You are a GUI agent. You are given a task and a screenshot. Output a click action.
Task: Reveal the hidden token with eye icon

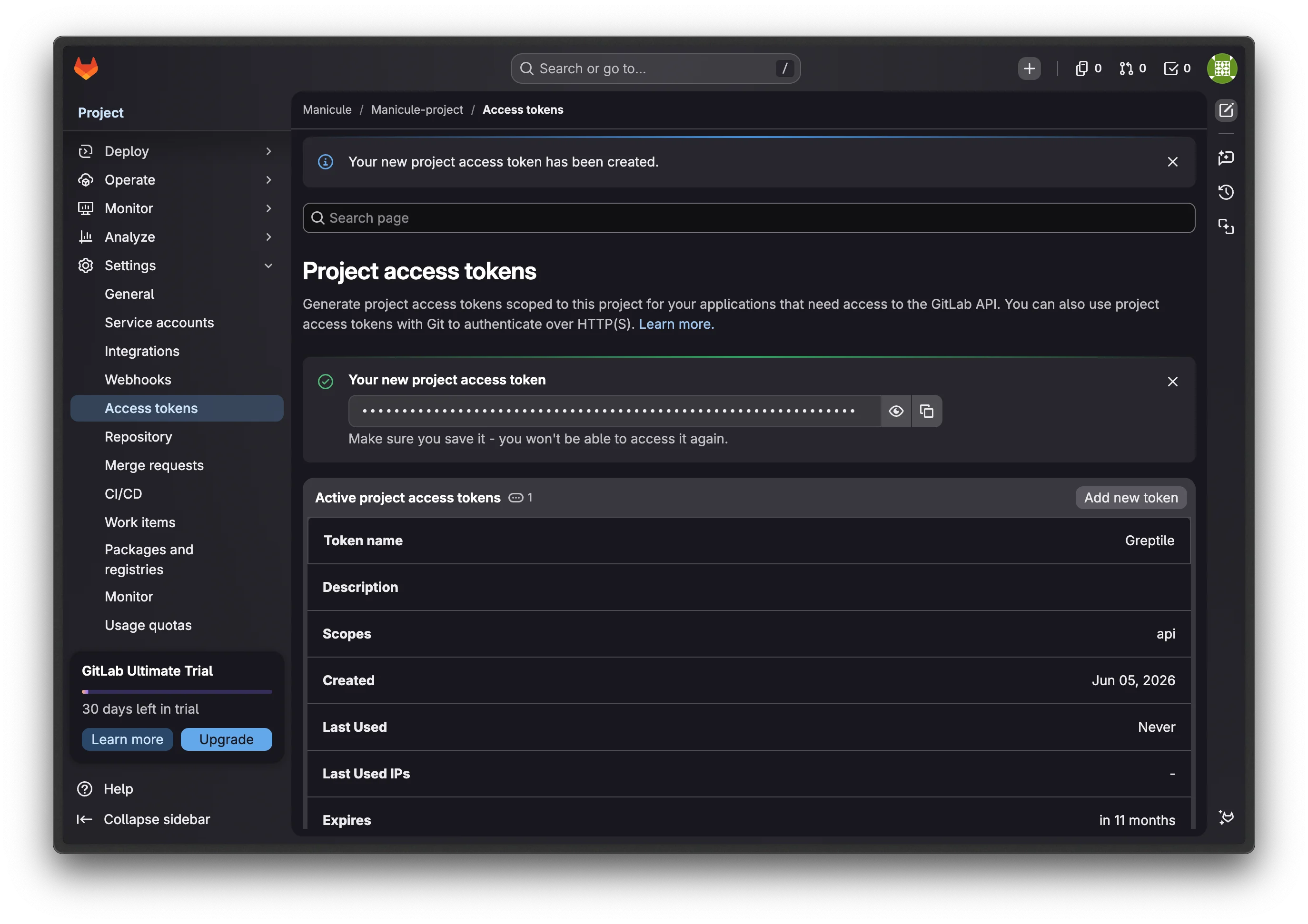tap(895, 411)
